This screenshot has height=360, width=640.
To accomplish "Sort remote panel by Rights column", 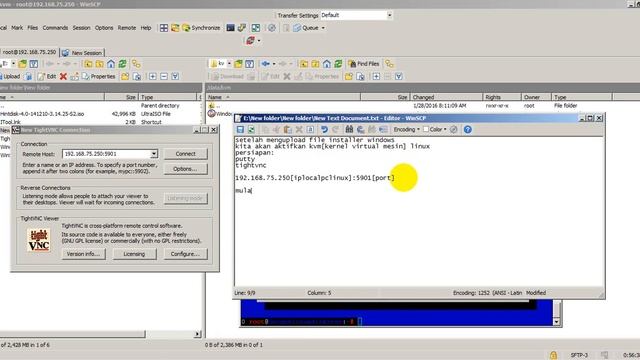I will point(502,97).
